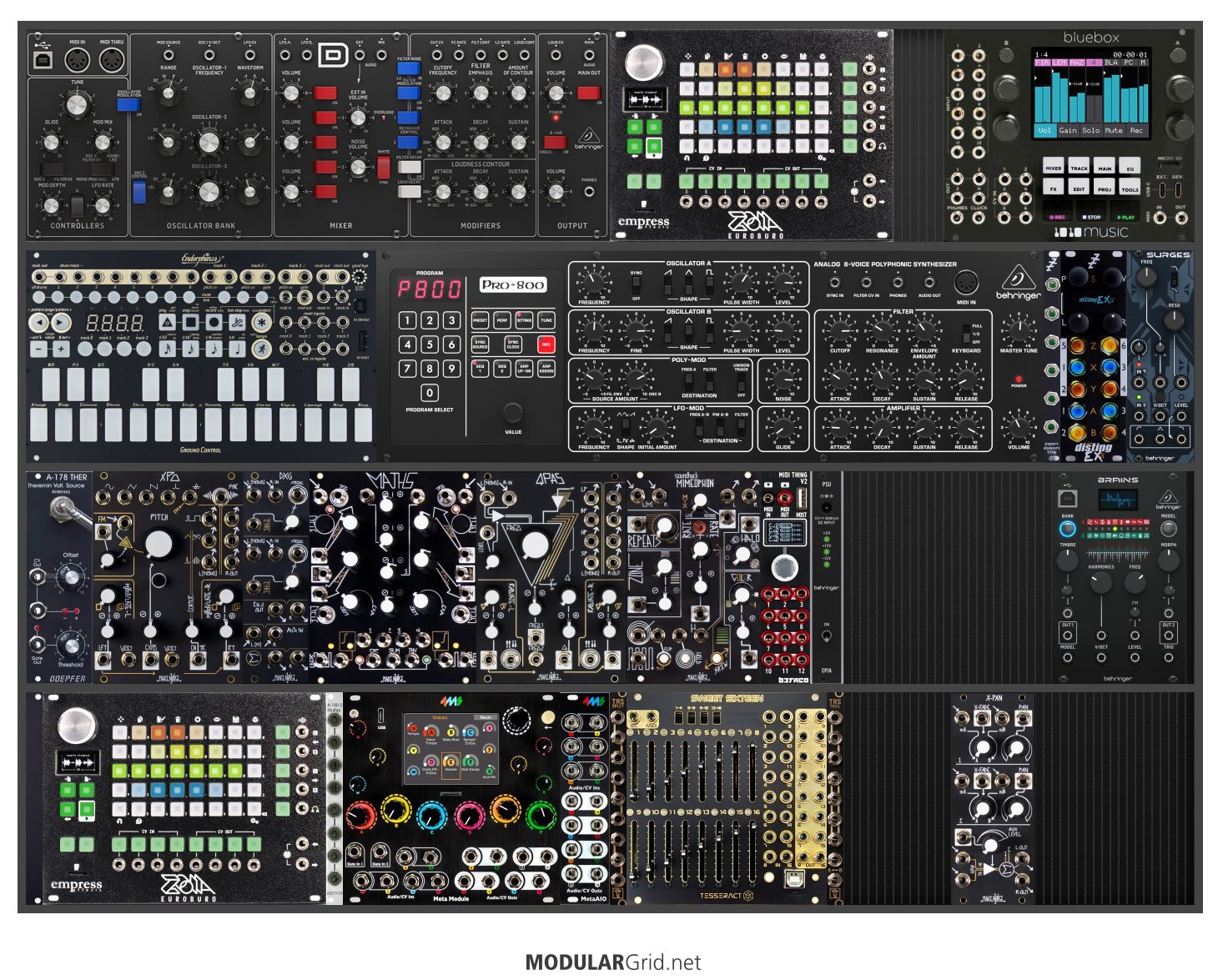Click the Ground Control numeric display
1228x980 pixels.
pyautogui.click(x=115, y=323)
